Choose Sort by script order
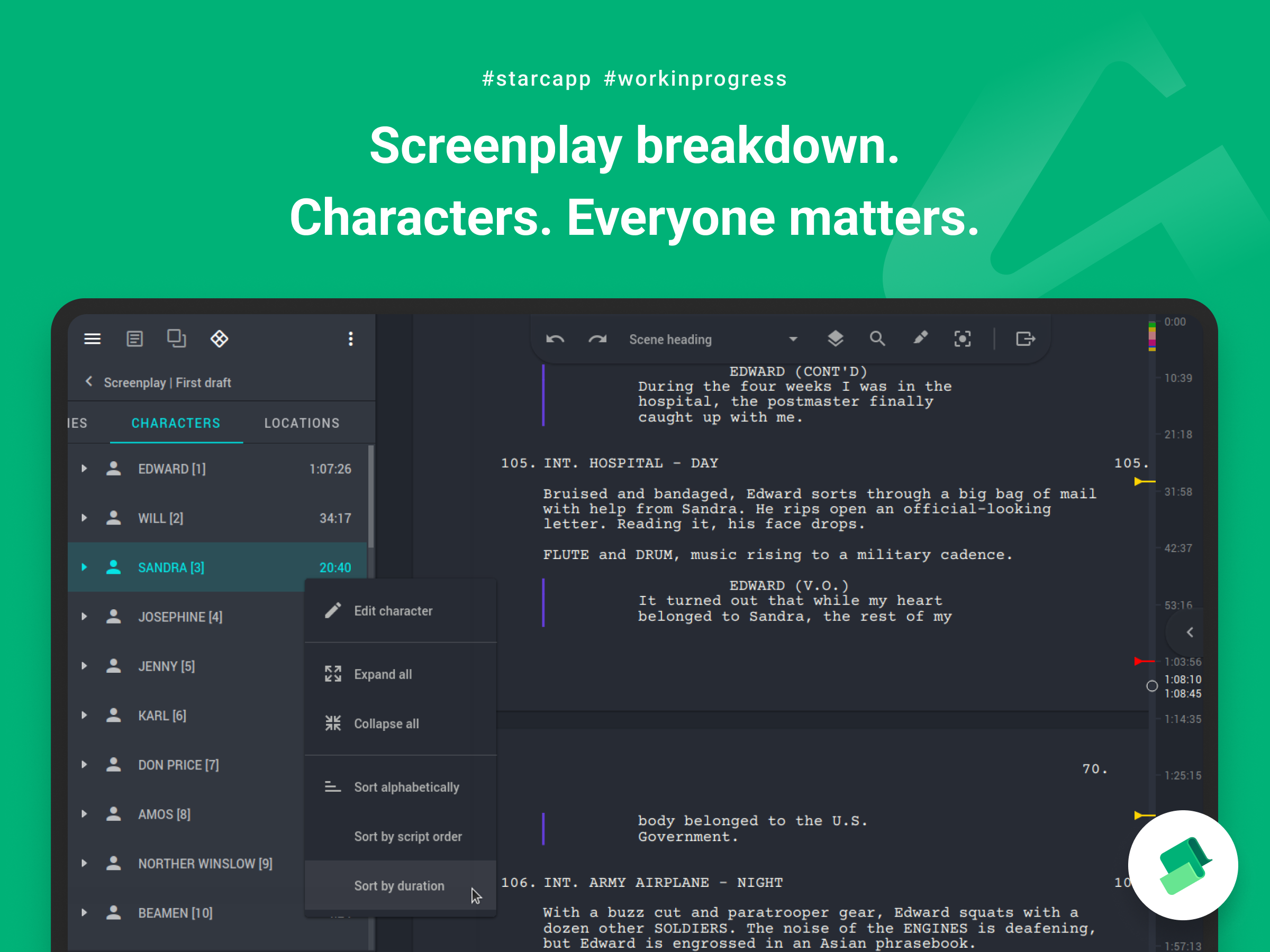The image size is (1270, 952). point(400,837)
